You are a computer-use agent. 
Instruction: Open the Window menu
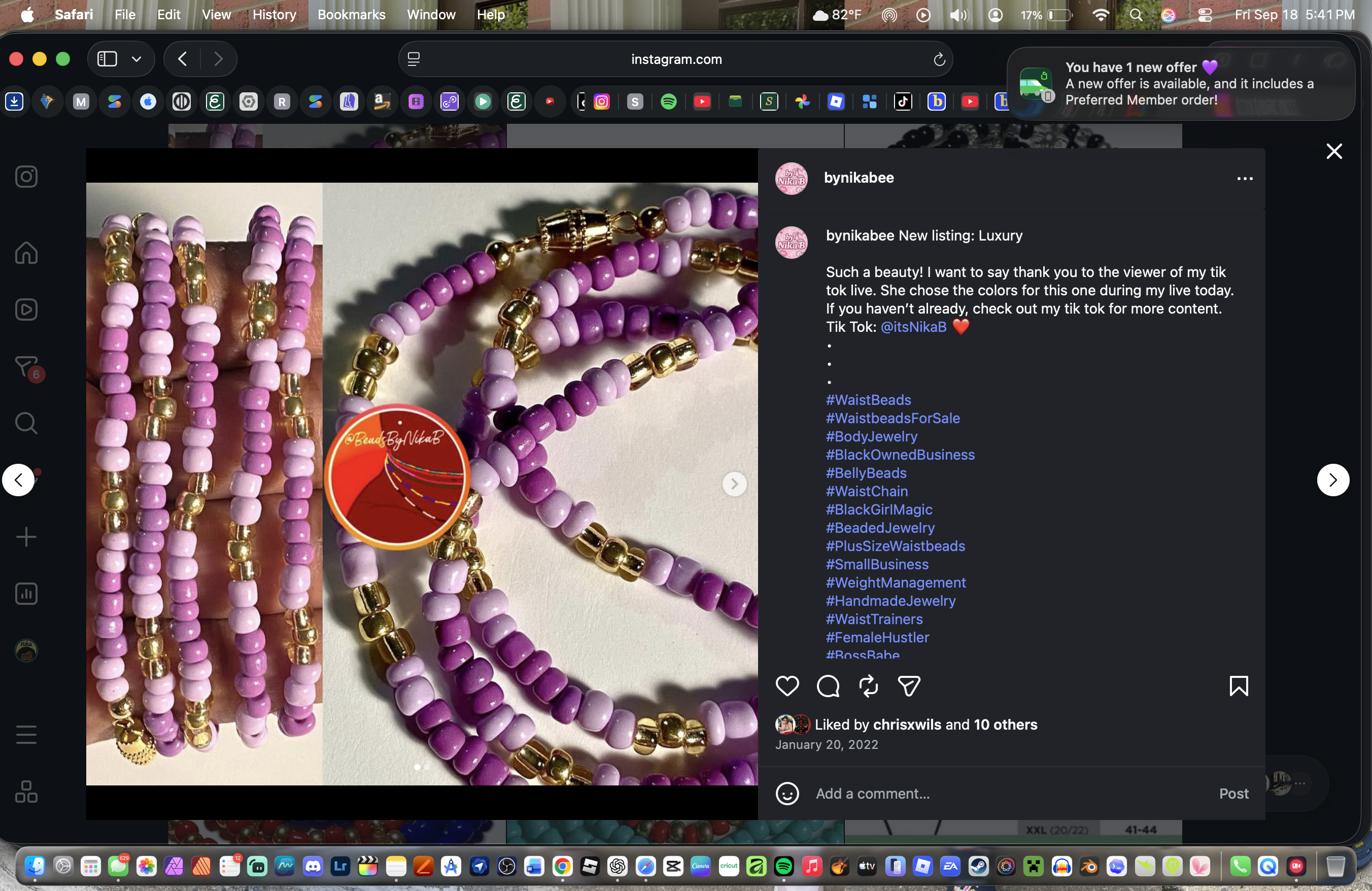point(431,14)
